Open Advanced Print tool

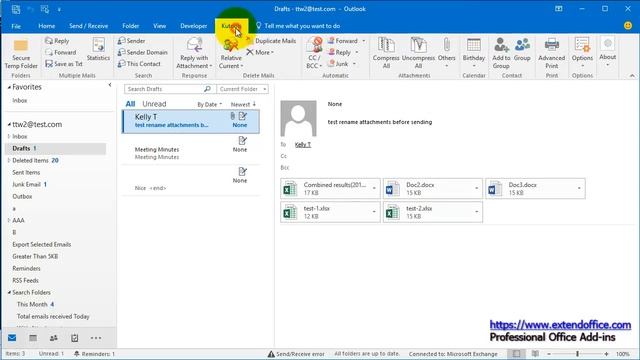pos(551,53)
